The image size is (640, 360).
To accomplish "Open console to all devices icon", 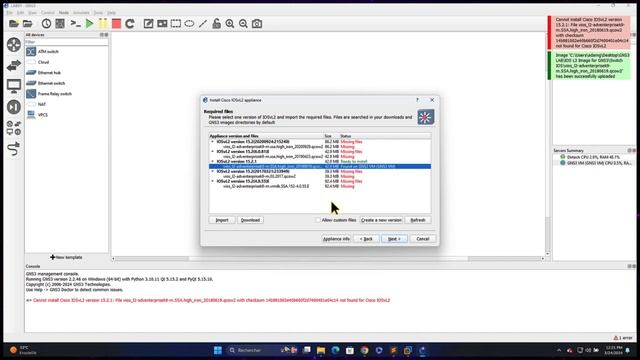I will pos(76,24).
